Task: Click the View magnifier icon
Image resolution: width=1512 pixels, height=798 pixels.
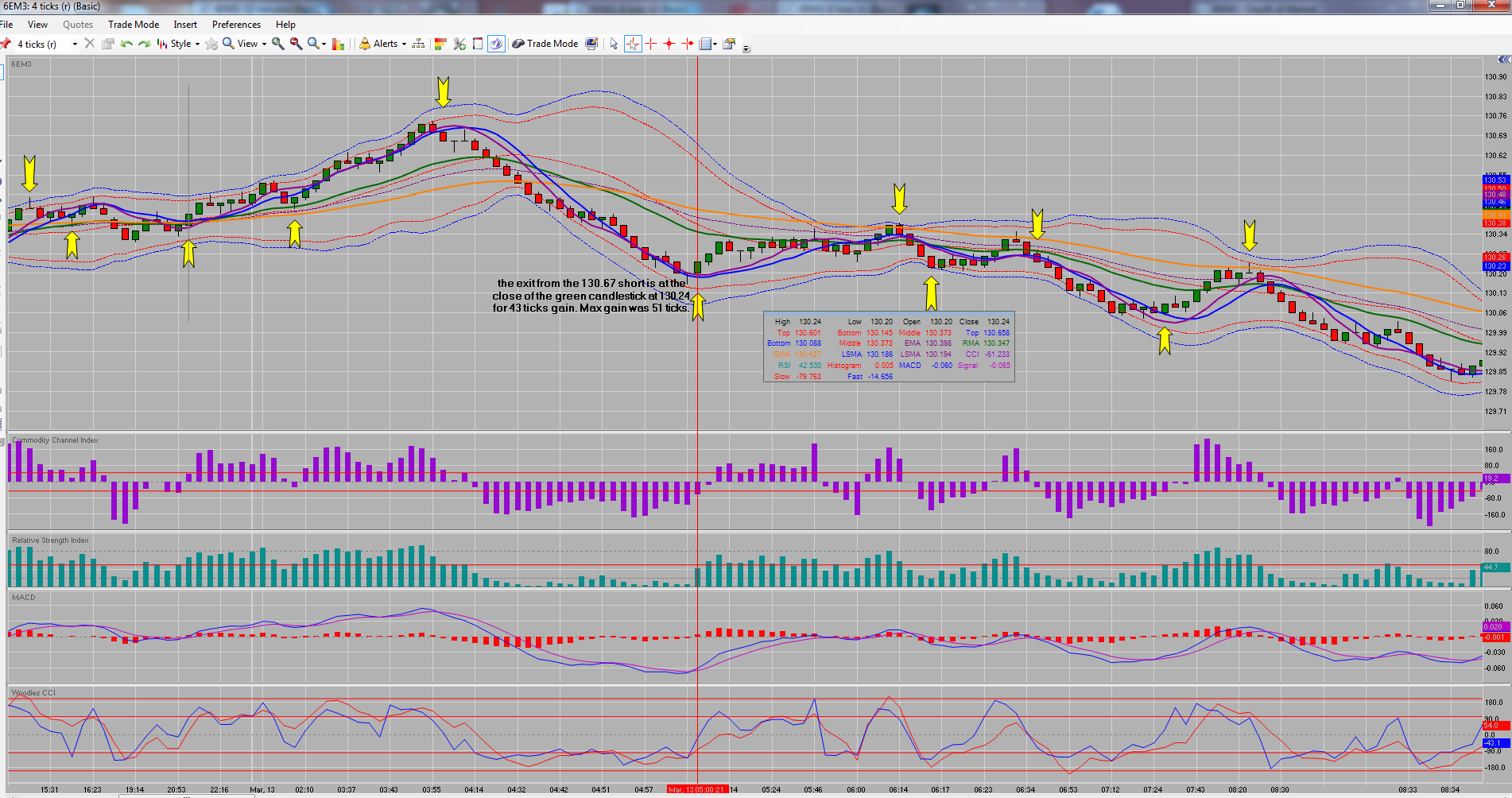Action: (228, 44)
